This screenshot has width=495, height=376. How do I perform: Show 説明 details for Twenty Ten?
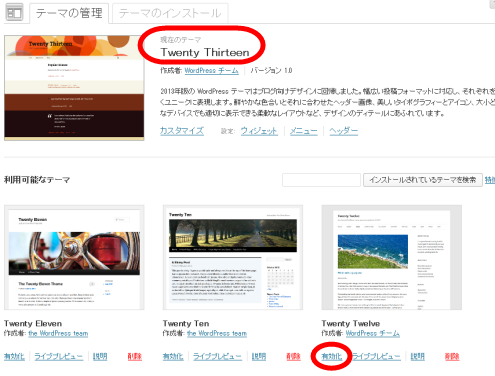tap(259, 356)
